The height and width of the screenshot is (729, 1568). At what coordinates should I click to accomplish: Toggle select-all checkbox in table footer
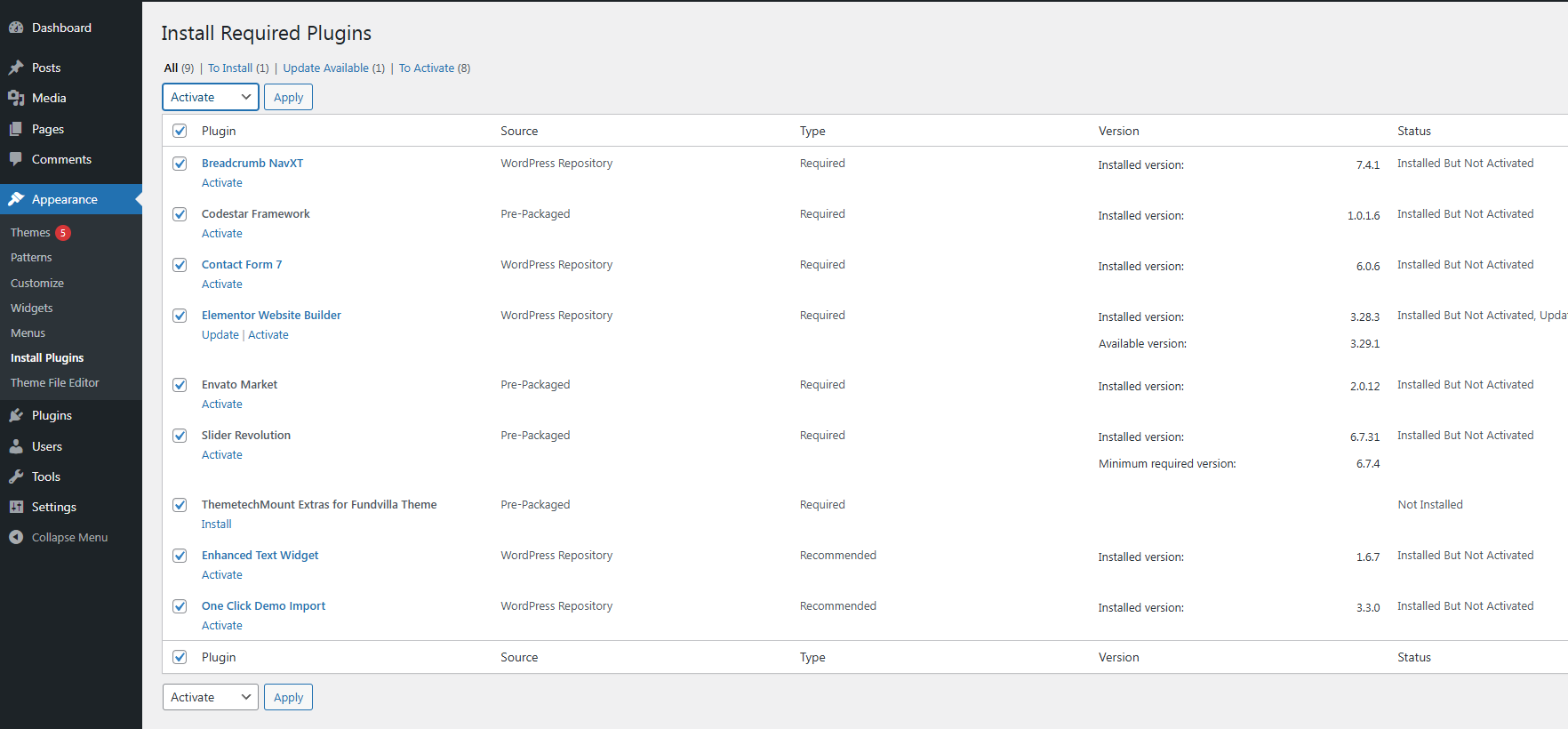[180, 657]
